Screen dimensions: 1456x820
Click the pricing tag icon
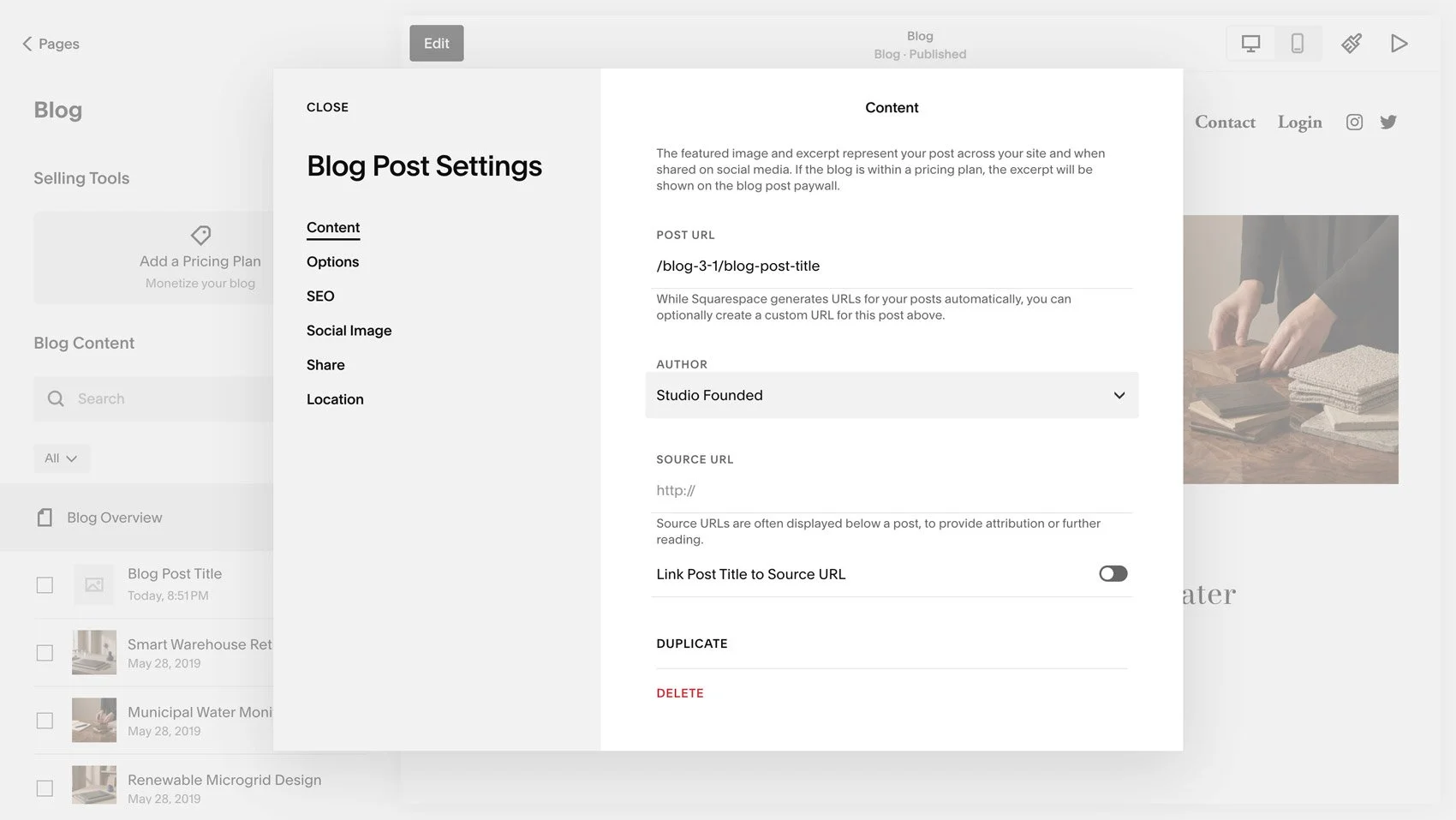[x=200, y=235]
